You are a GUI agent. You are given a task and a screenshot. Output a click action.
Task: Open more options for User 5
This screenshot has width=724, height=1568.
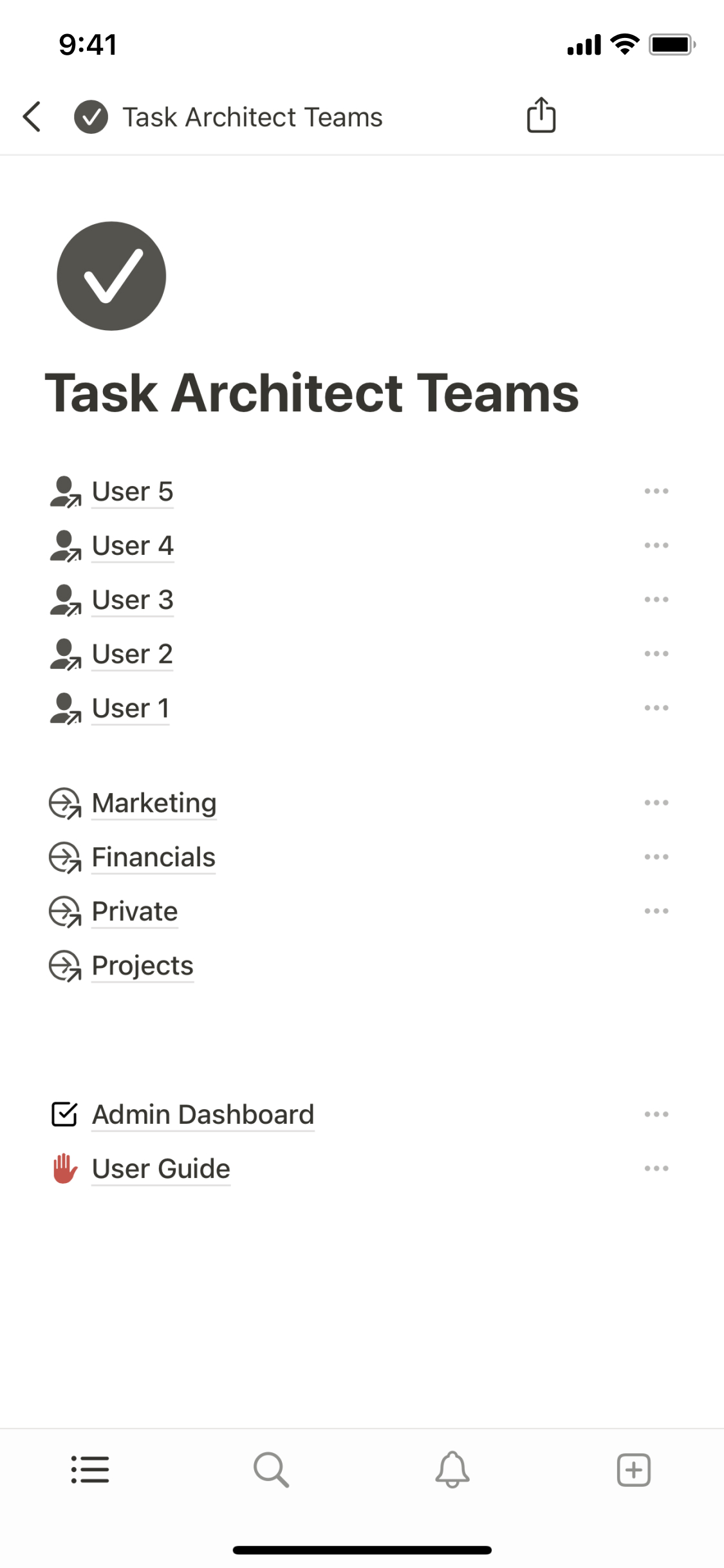coord(656,491)
